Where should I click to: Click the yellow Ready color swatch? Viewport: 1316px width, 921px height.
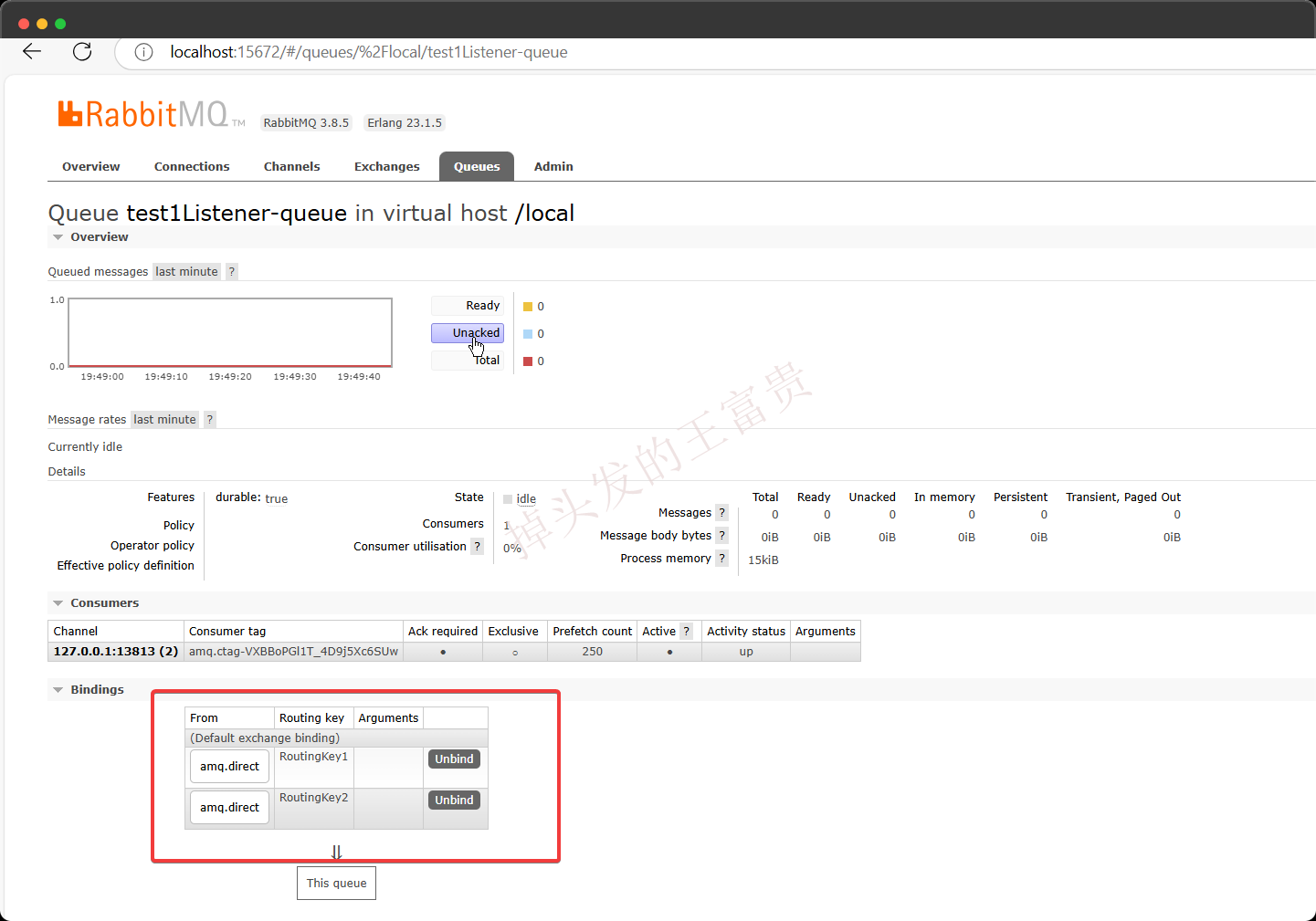(528, 307)
